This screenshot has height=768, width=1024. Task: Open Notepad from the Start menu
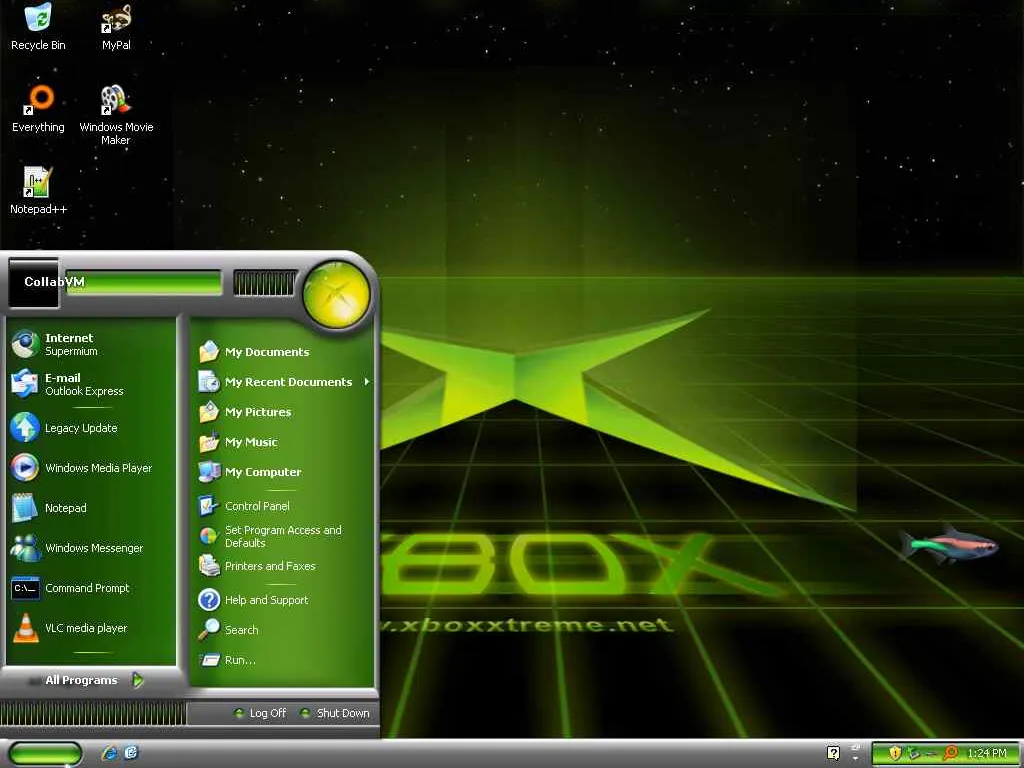(x=91, y=507)
